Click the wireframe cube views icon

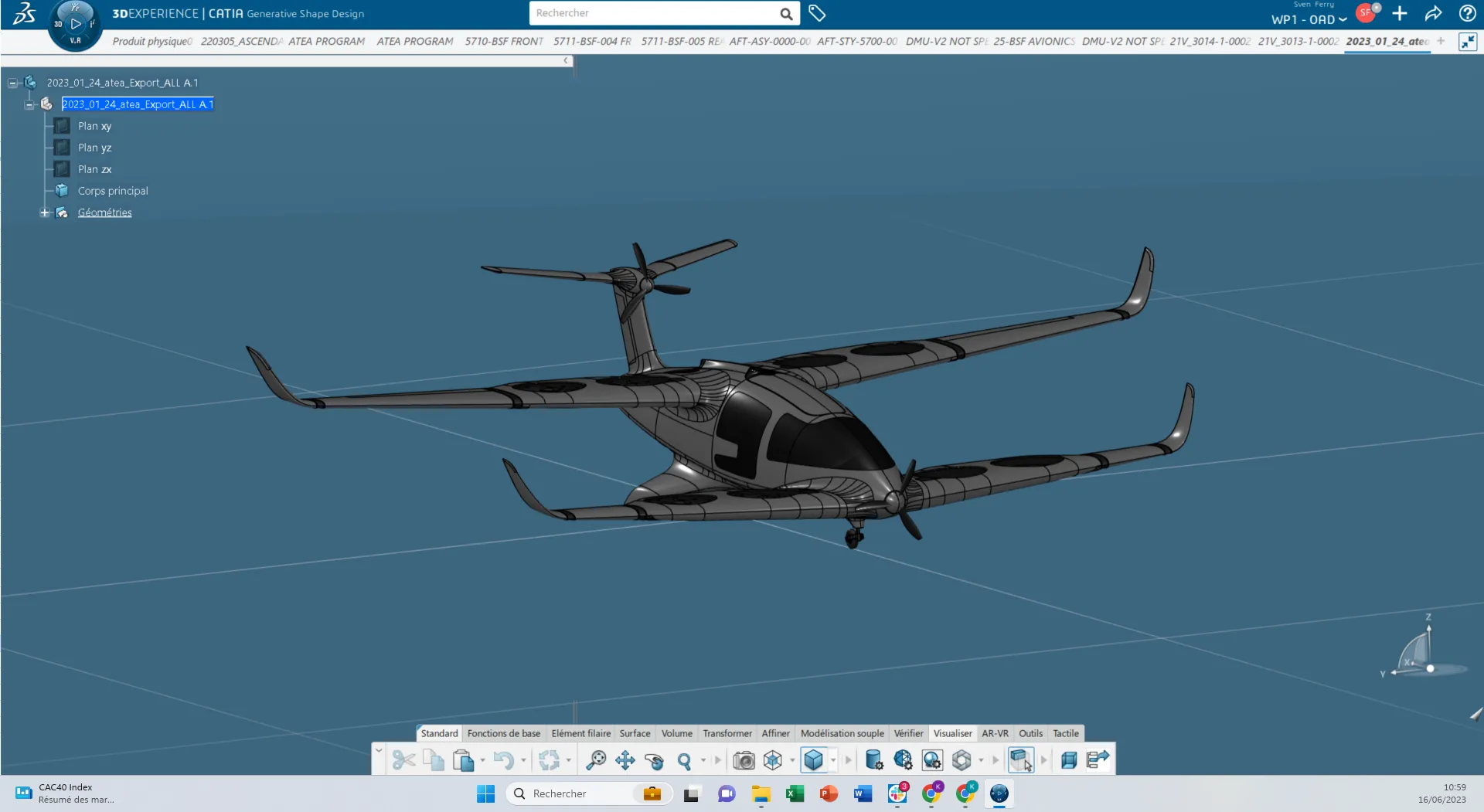click(773, 760)
